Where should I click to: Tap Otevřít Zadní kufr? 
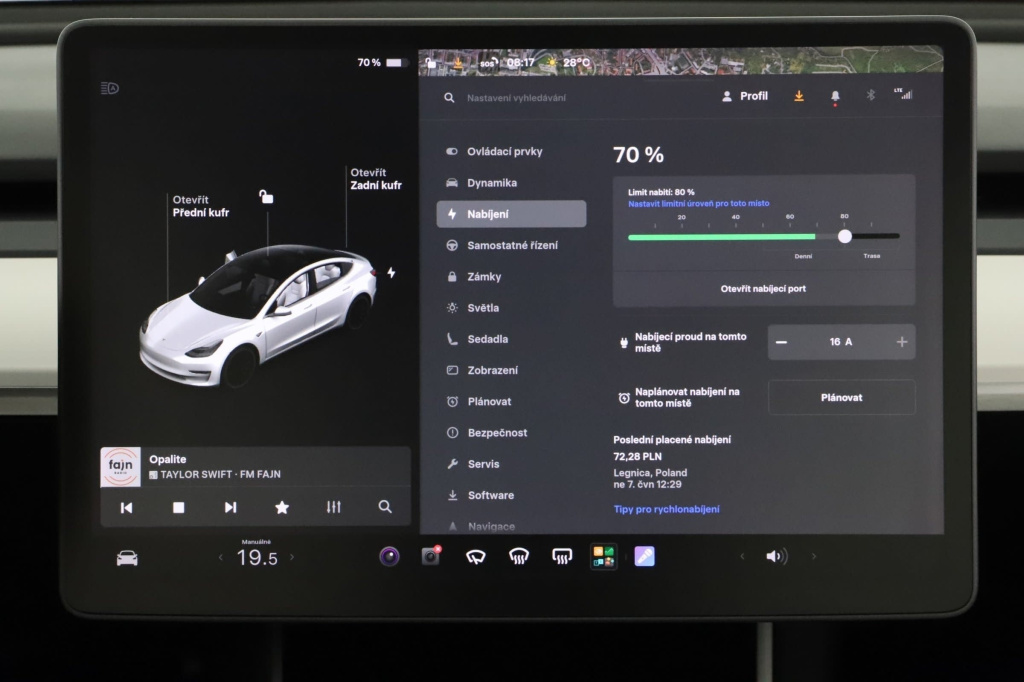376,178
